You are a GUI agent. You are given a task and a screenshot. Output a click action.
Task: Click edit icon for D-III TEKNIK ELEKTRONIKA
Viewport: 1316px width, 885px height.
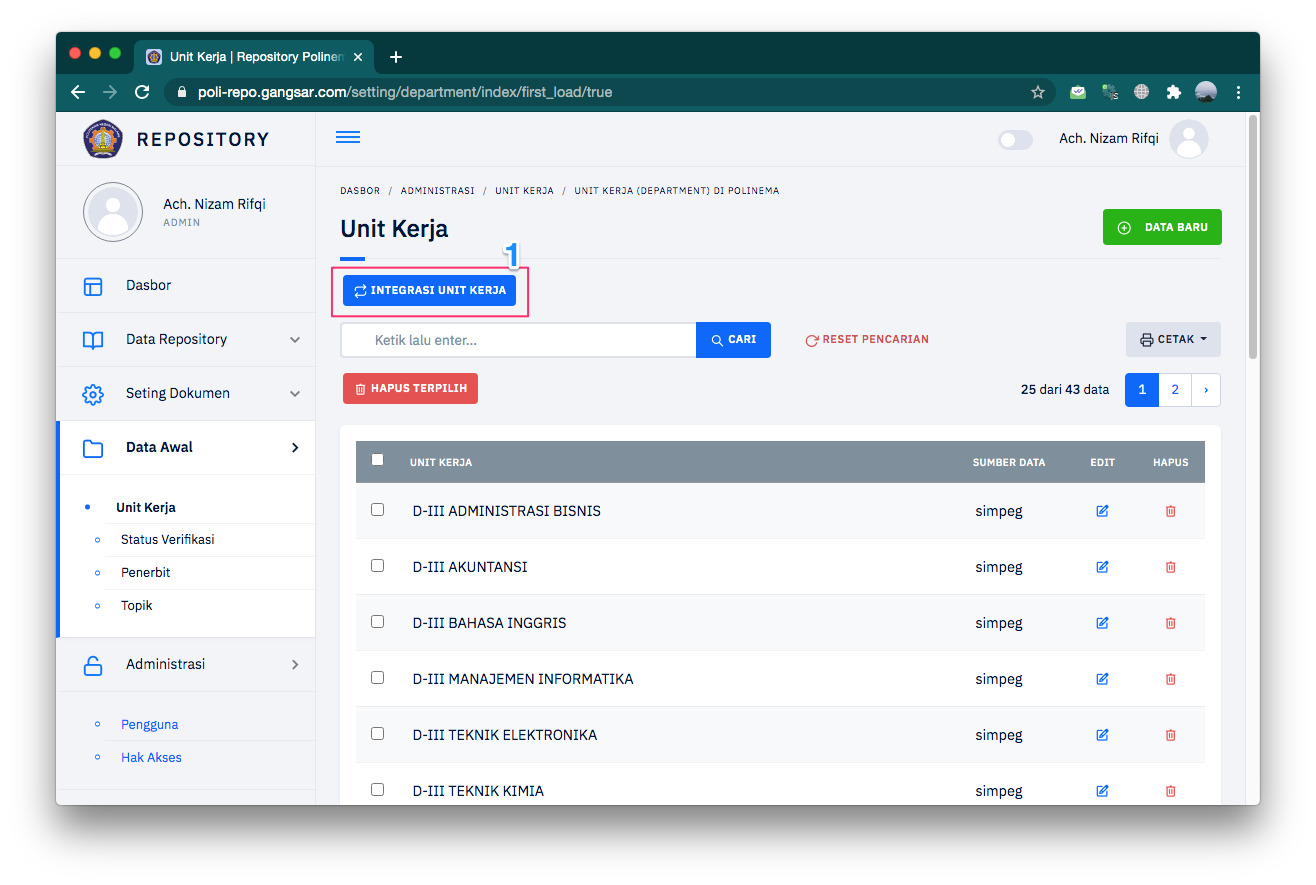[1102, 735]
